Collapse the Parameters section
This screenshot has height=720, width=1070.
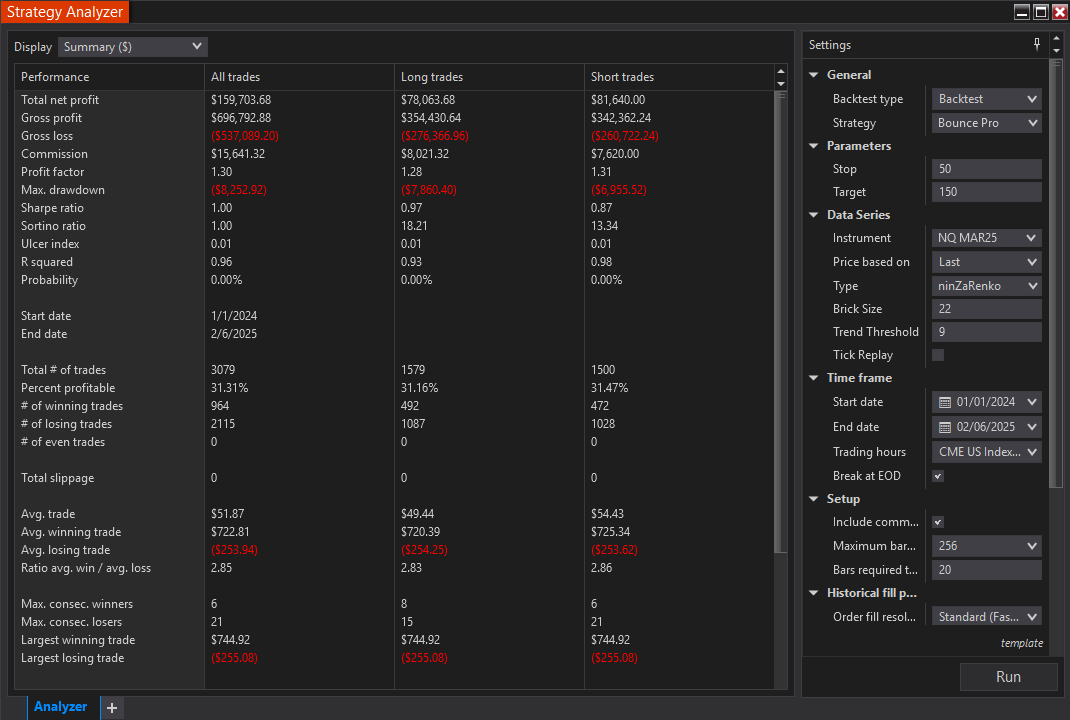pyautogui.click(x=813, y=146)
